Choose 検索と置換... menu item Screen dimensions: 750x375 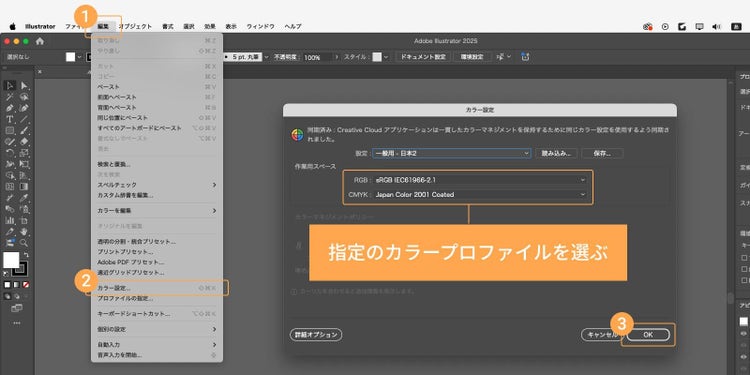point(156,164)
